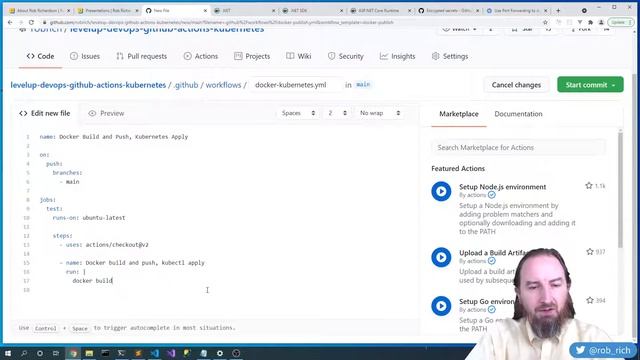Screen dimensions: 640x360
Task: Switch to the Encrypted secrets browser tab
Action: [x=448, y=11]
